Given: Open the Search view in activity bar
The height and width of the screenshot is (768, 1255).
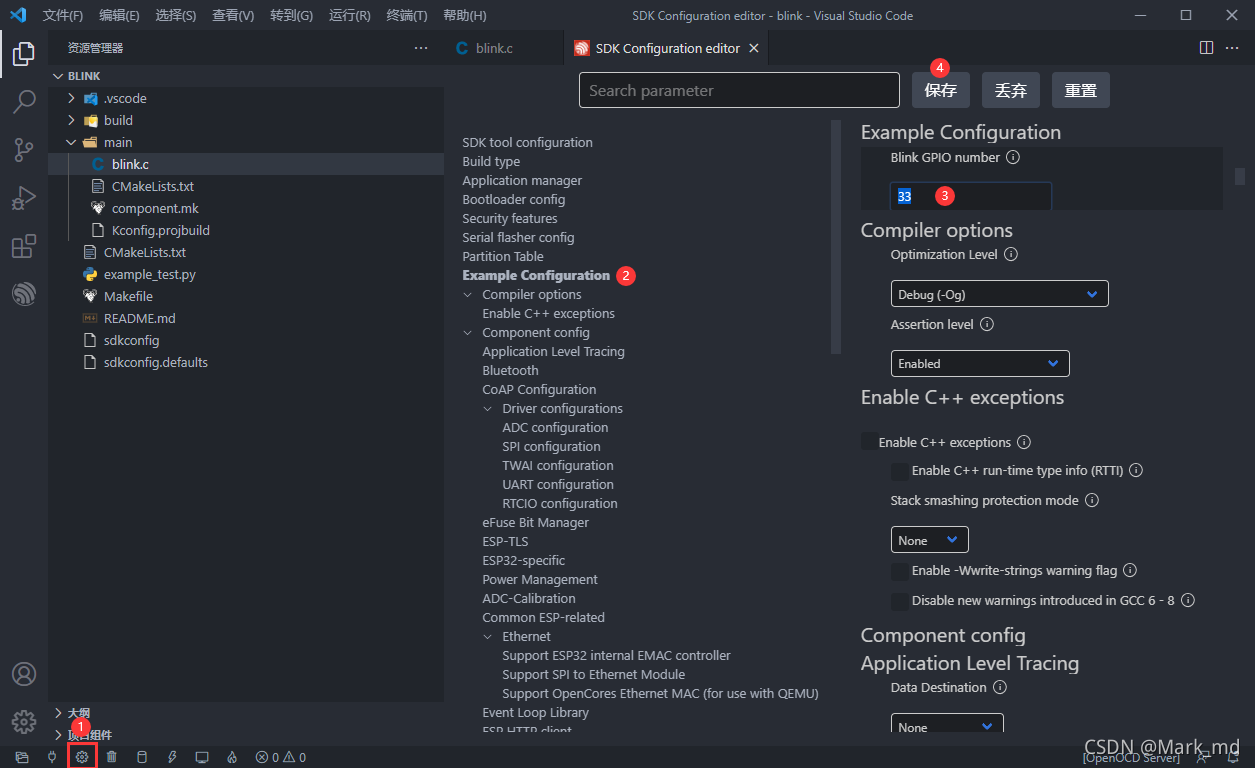Looking at the screenshot, I should tap(24, 102).
